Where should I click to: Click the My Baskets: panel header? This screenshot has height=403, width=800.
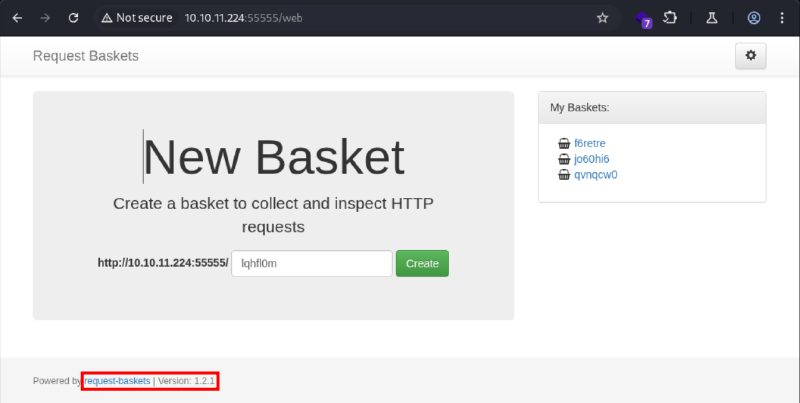pyautogui.click(x=652, y=108)
